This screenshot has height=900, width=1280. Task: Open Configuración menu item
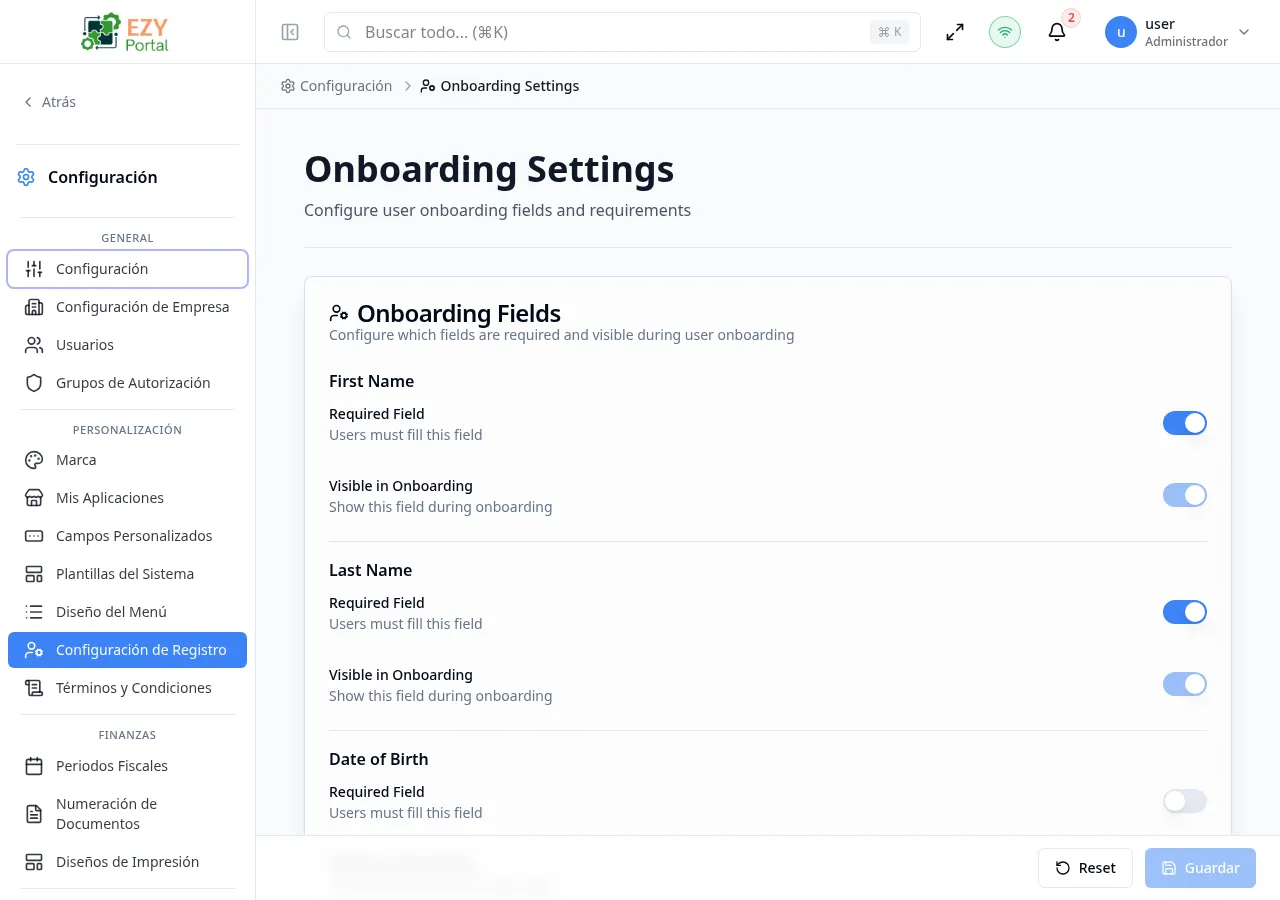[x=127, y=269]
